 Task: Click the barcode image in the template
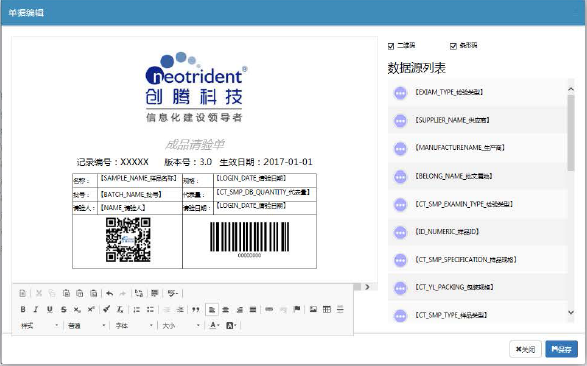coord(249,239)
